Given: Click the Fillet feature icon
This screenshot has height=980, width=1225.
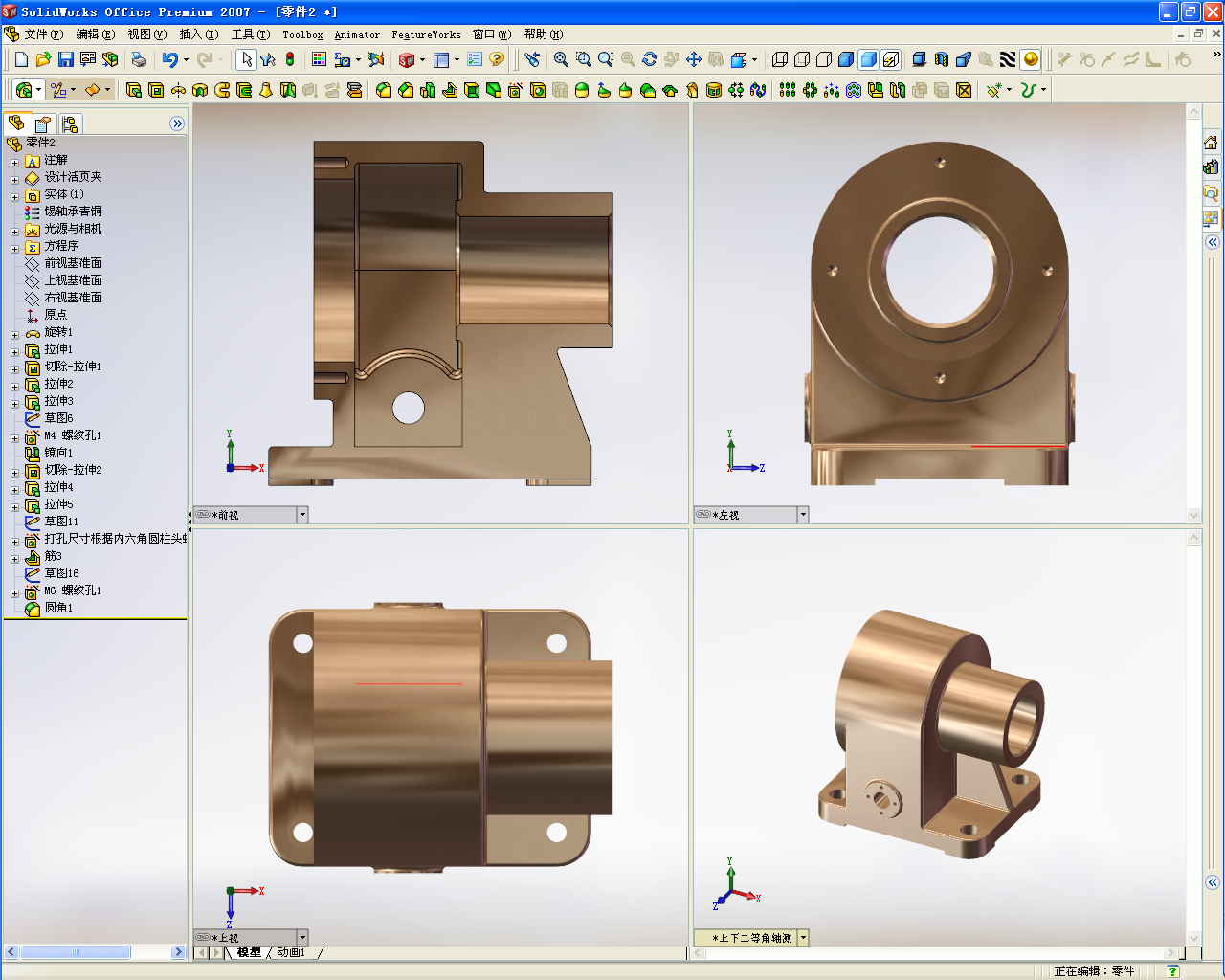Looking at the screenshot, I should [x=384, y=90].
